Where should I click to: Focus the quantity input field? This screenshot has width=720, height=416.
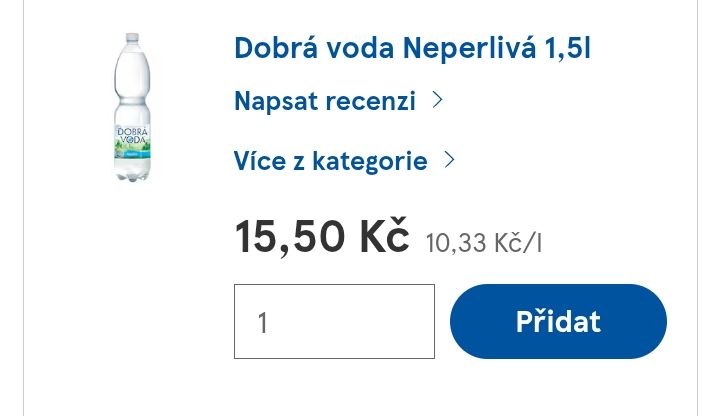(x=334, y=321)
